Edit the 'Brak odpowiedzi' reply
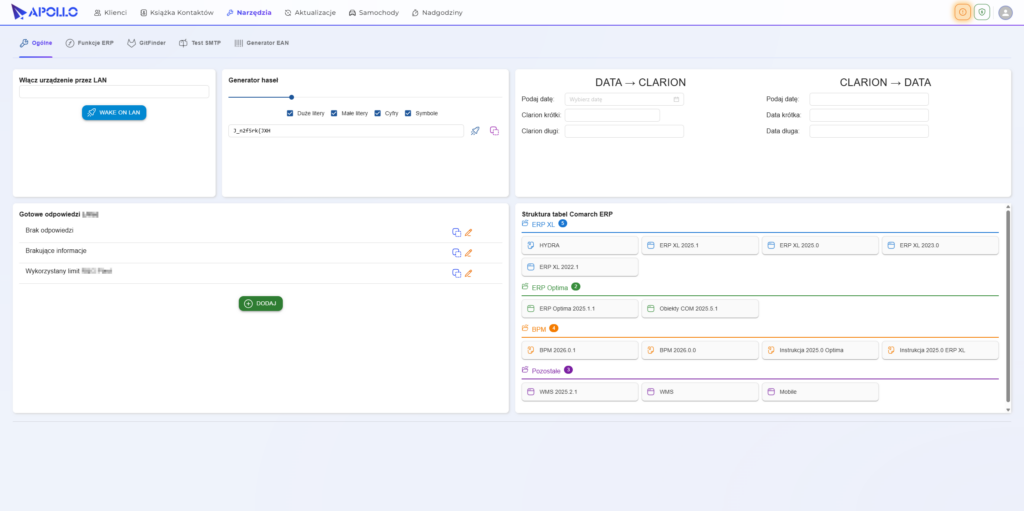The image size is (1024, 511). pyautogui.click(x=468, y=232)
